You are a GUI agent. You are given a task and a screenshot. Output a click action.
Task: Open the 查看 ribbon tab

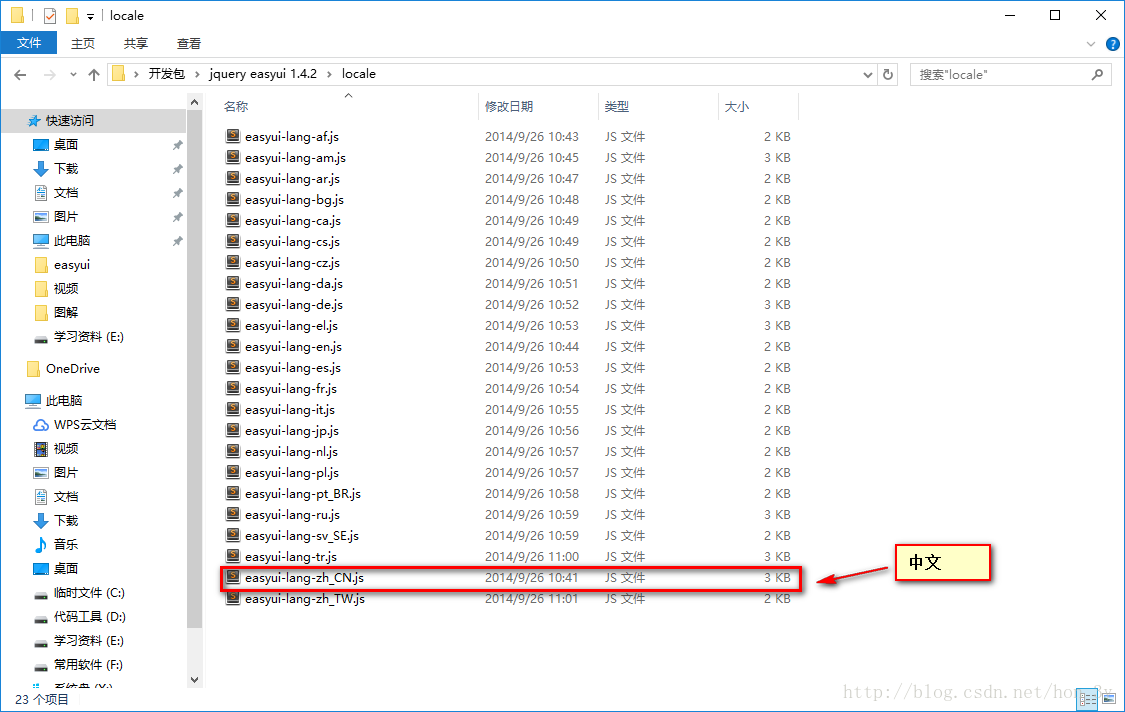pos(189,44)
